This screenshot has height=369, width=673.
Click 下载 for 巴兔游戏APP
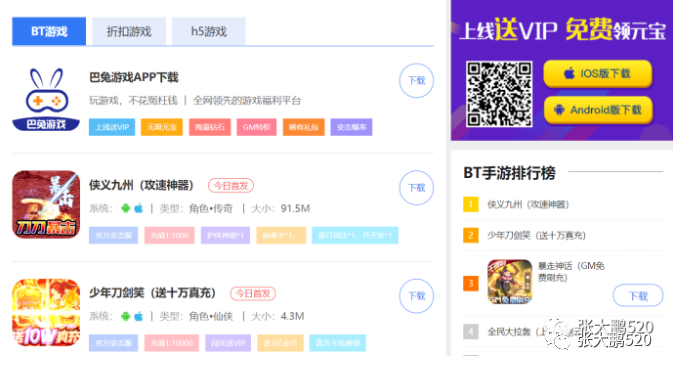(x=416, y=81)
